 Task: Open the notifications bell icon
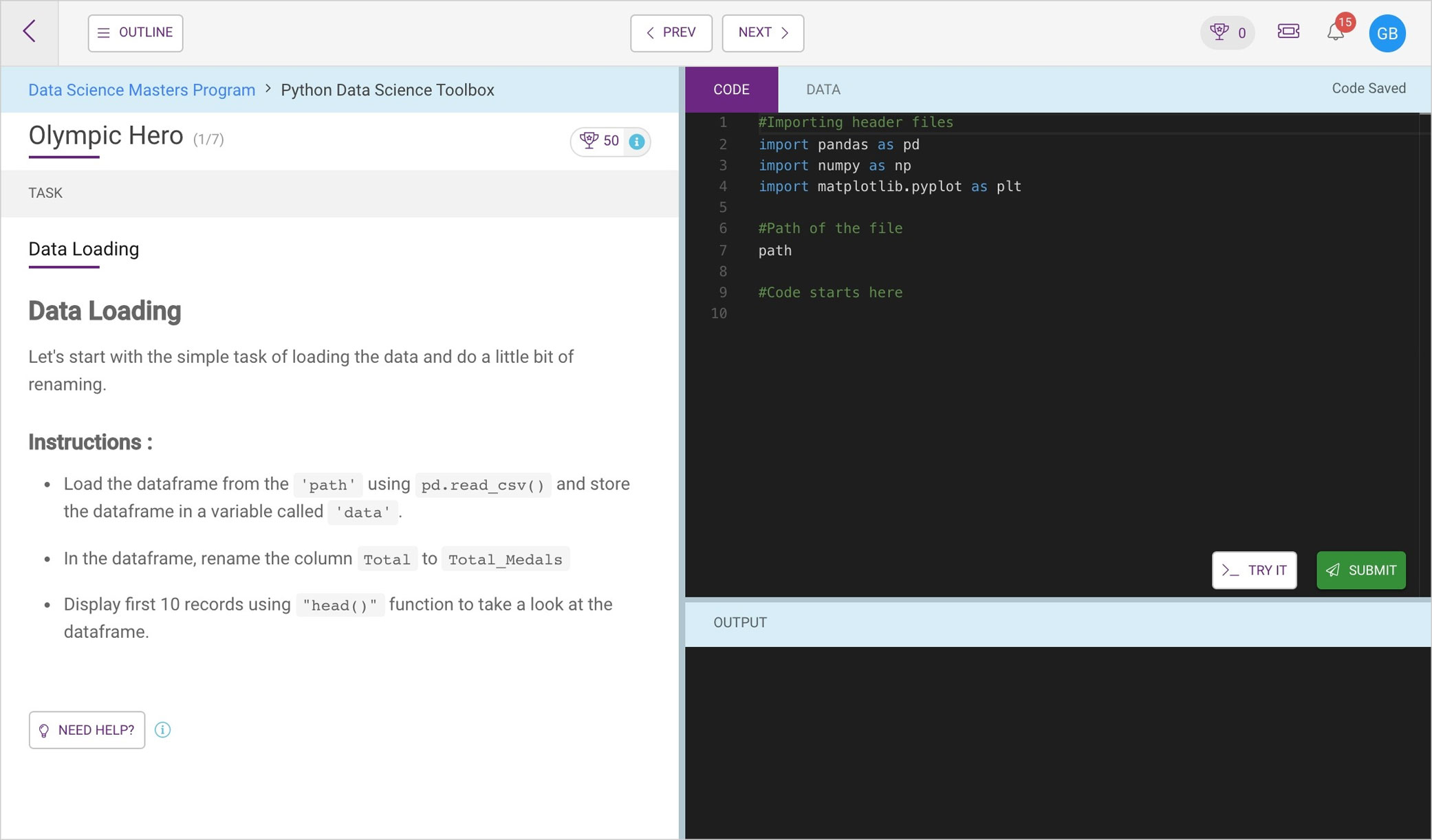point(1335,32)
